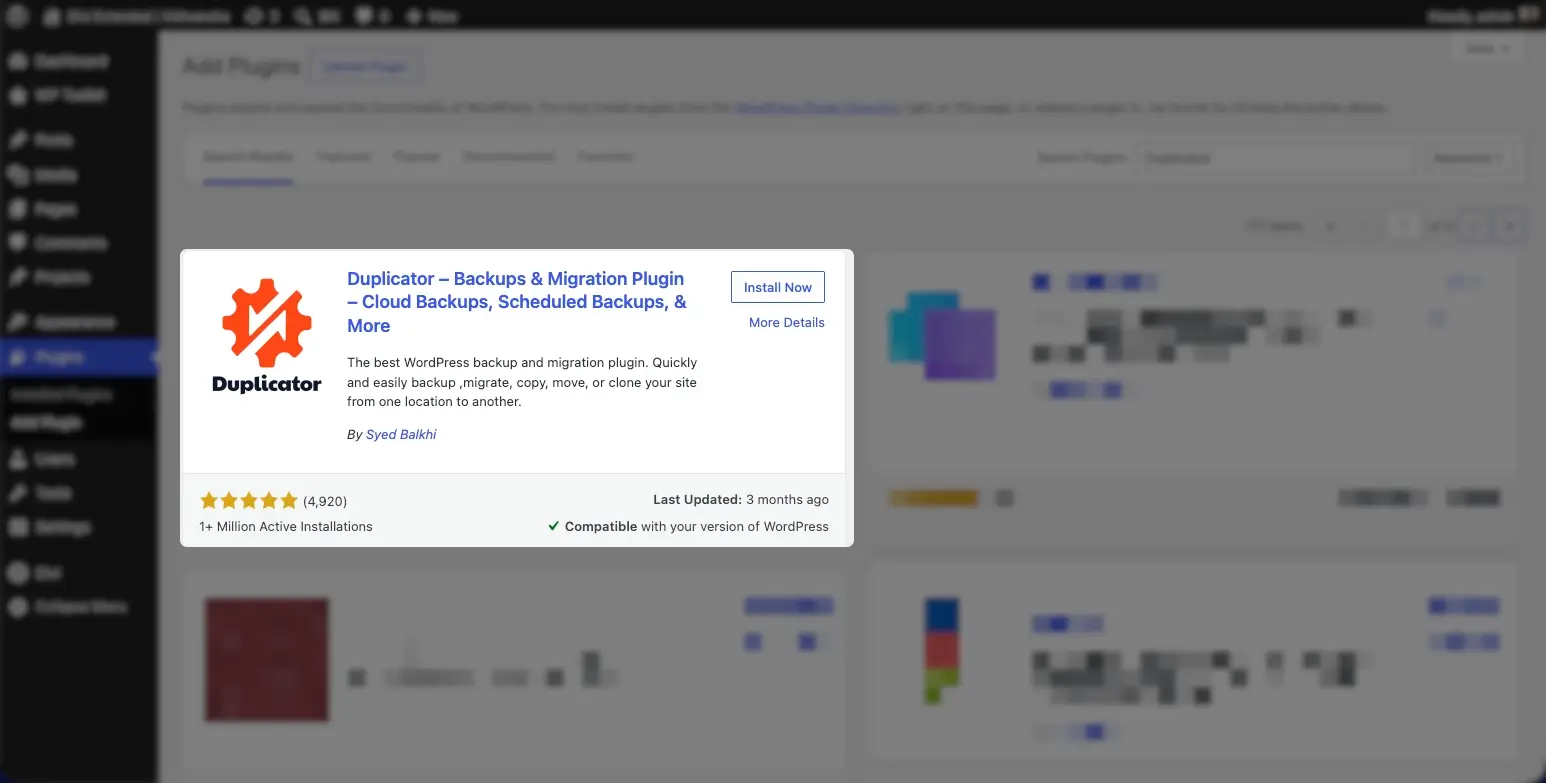
Task: Open More Details link for Duplicator
Action: coord(786,323)
